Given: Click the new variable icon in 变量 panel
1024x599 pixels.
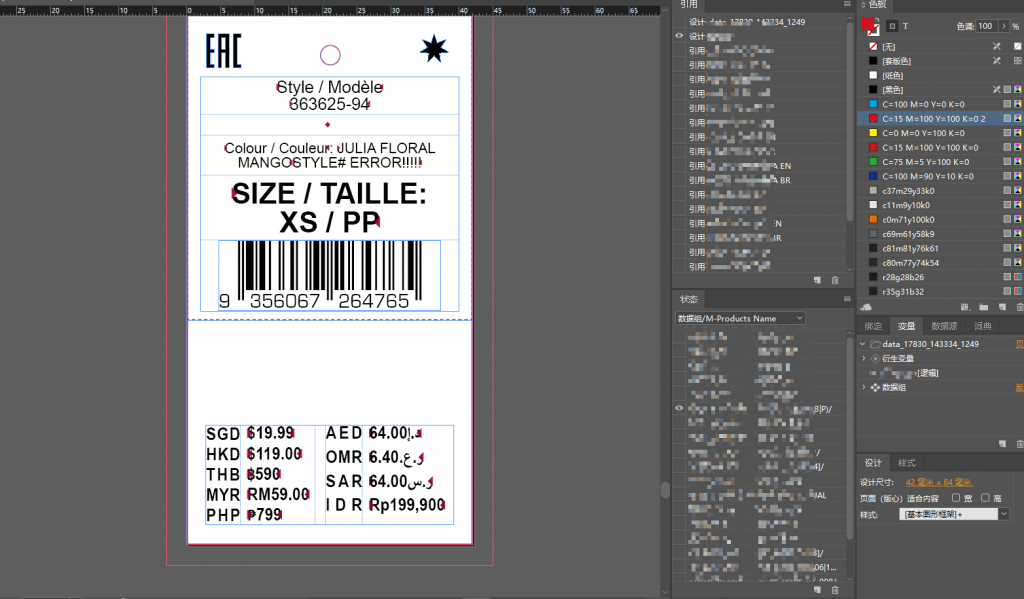Looking at the screenshot, I should (1002, 444).
